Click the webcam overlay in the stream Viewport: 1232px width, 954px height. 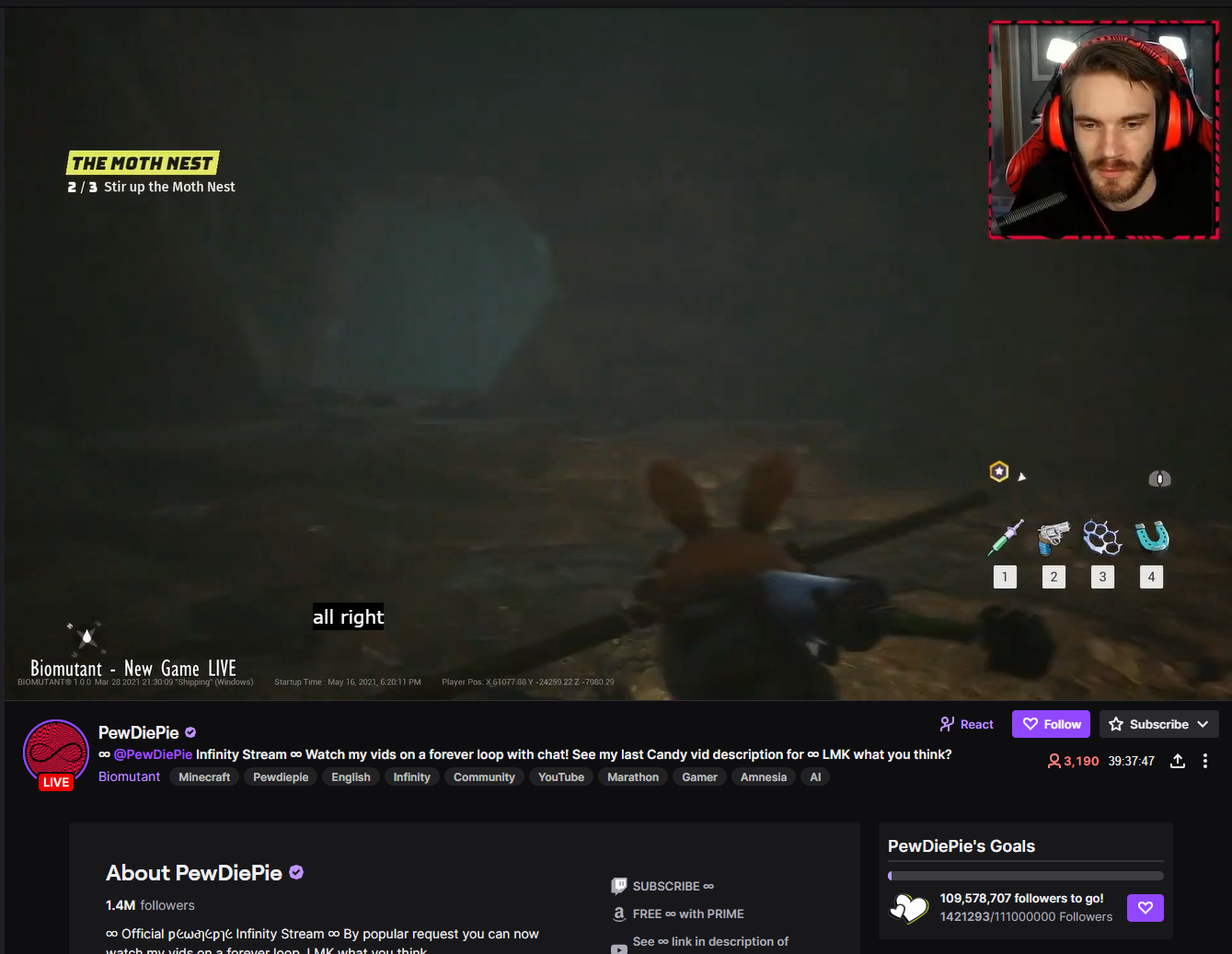[1104, 130]
